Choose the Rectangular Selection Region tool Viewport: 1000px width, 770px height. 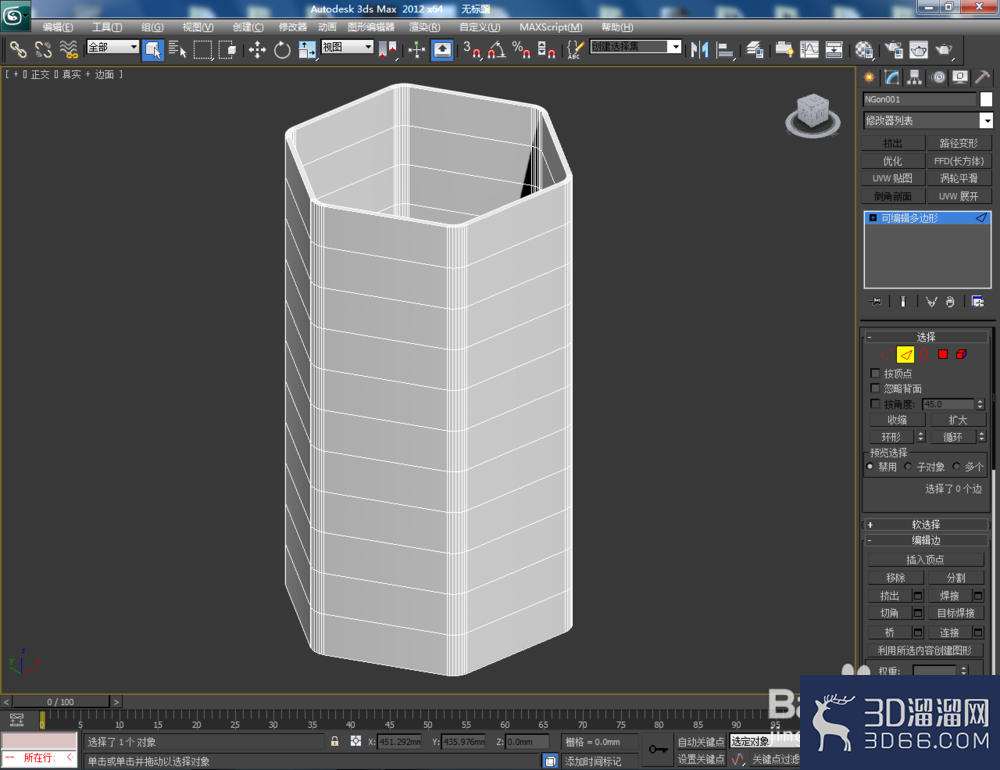203,50
